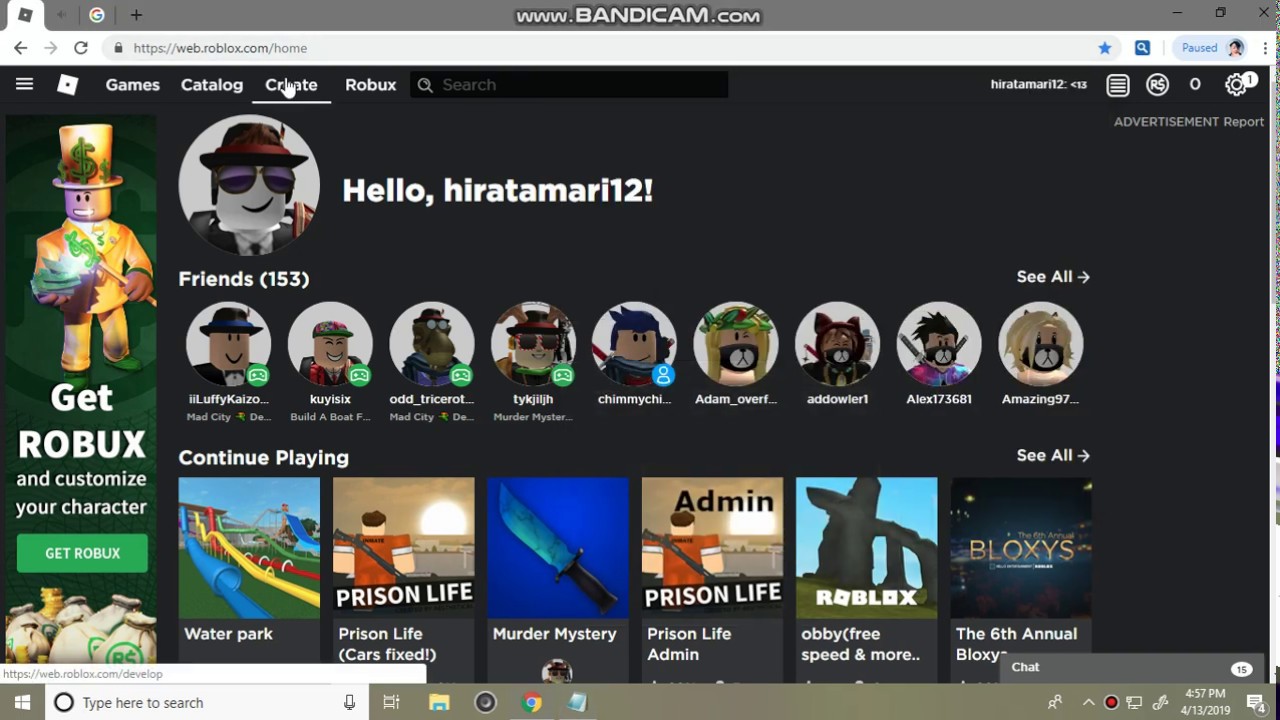Go back with browser back arrow
This screenshot has height=720, width=1280.
pyautogui.click(x=20, y=48)
